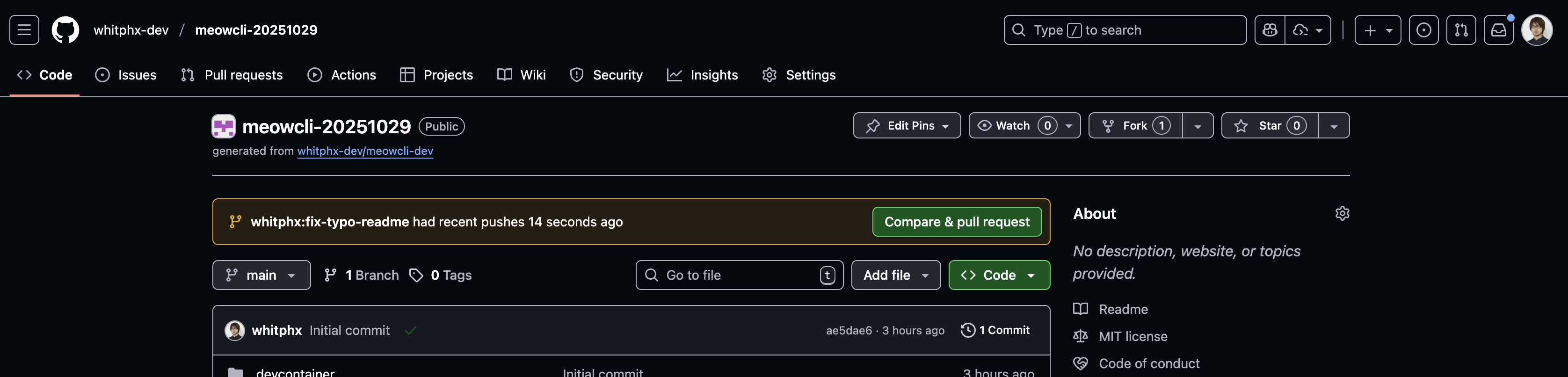Image resolution: width=1568 pixels, height=377 pixels.
Task: Switch to the Actions tab
Action: [x=342, y=75]
